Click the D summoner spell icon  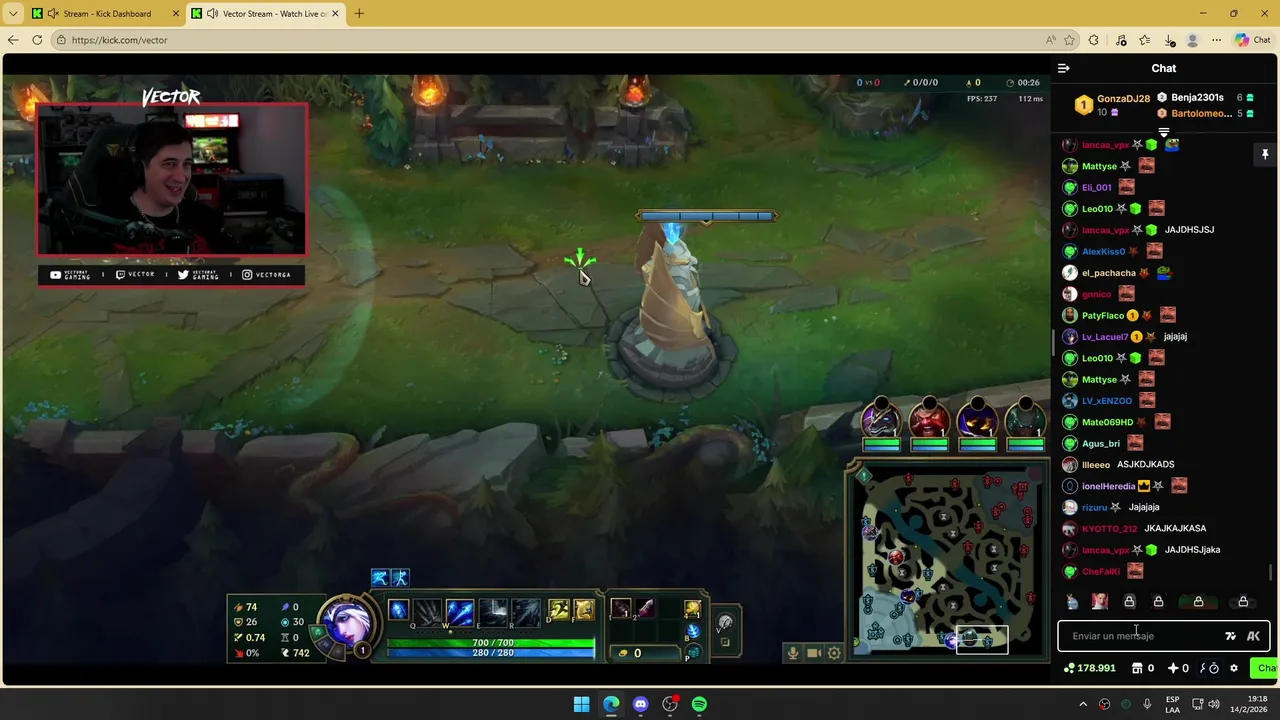click(558, 609)
